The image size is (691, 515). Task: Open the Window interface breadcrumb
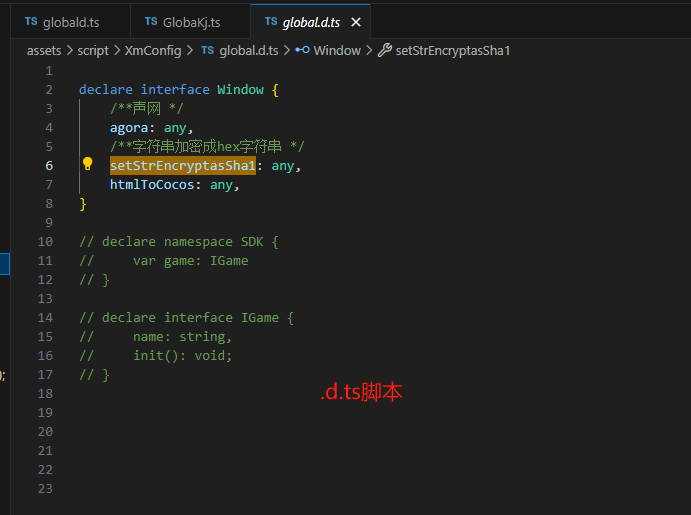coord(337,51)
